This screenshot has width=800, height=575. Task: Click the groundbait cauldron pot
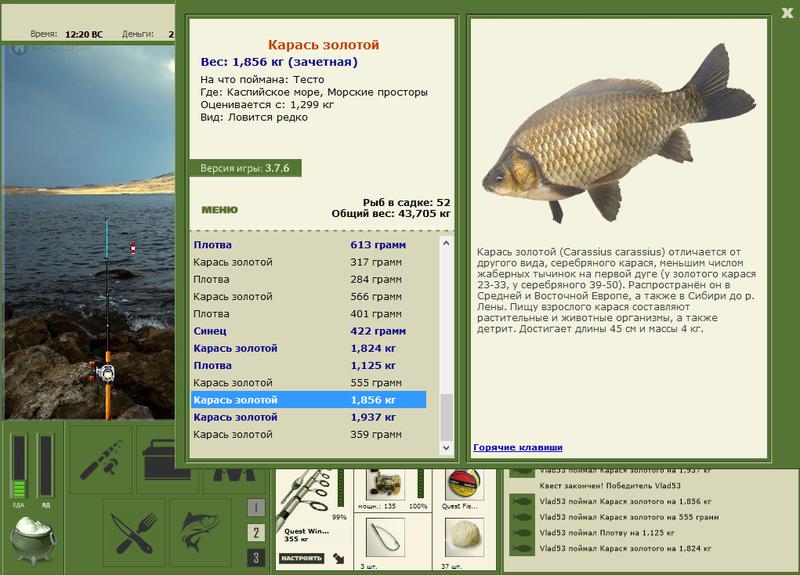coord(33,540)
